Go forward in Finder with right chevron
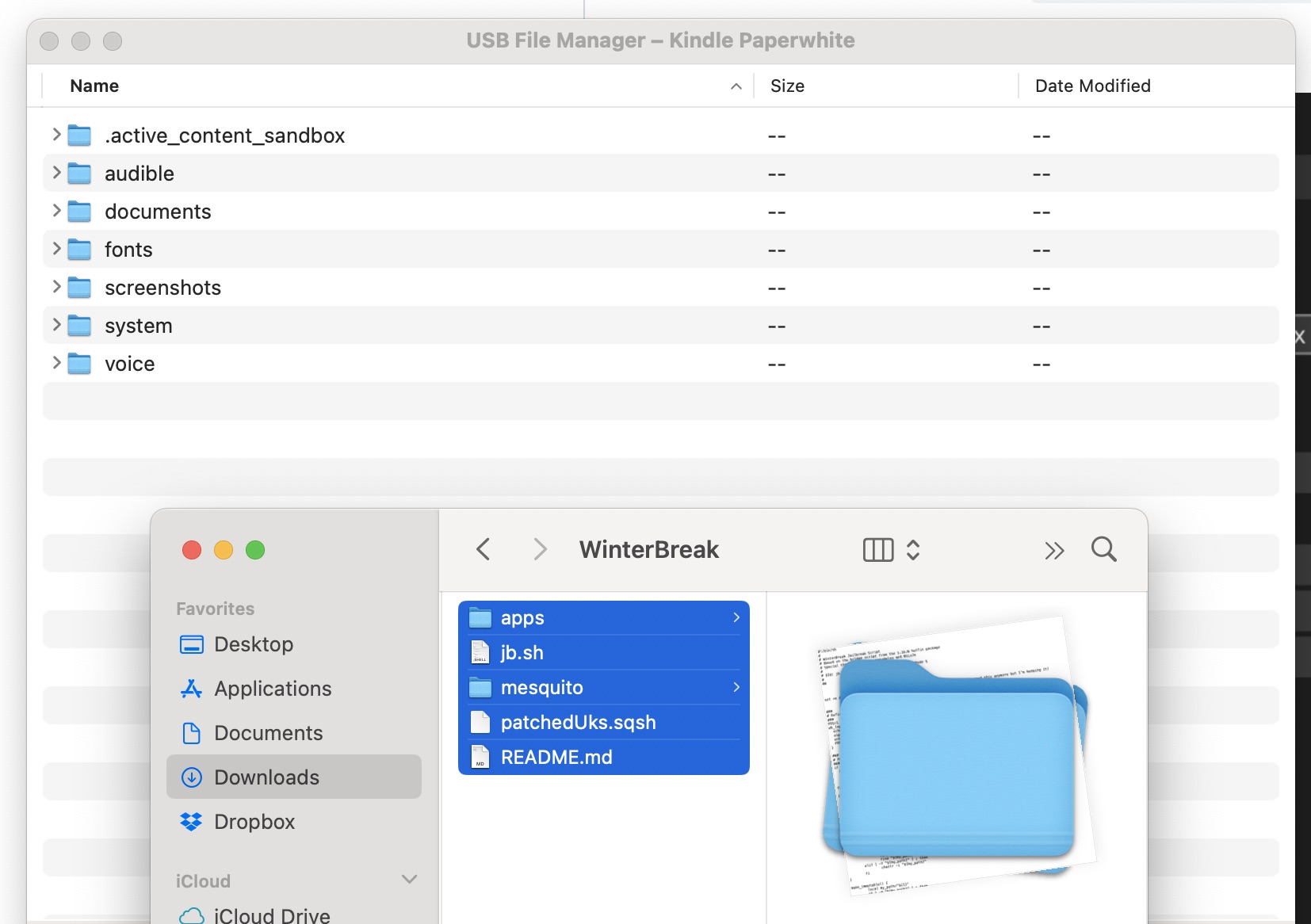1311x924 pixels. pos(540,549)
